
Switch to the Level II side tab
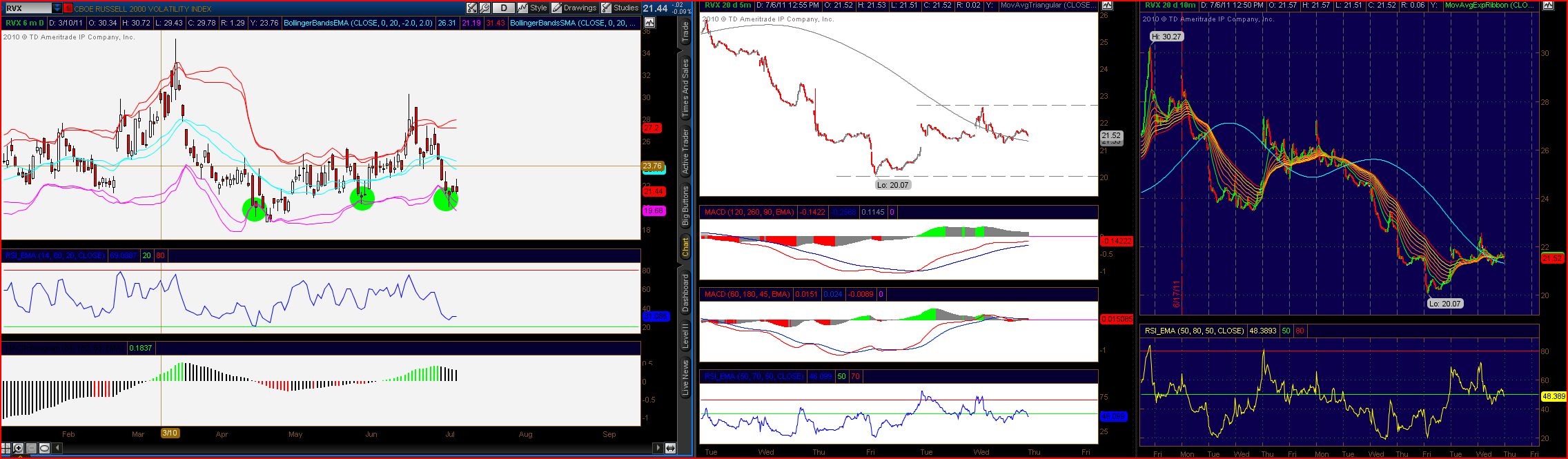[685, 335]
